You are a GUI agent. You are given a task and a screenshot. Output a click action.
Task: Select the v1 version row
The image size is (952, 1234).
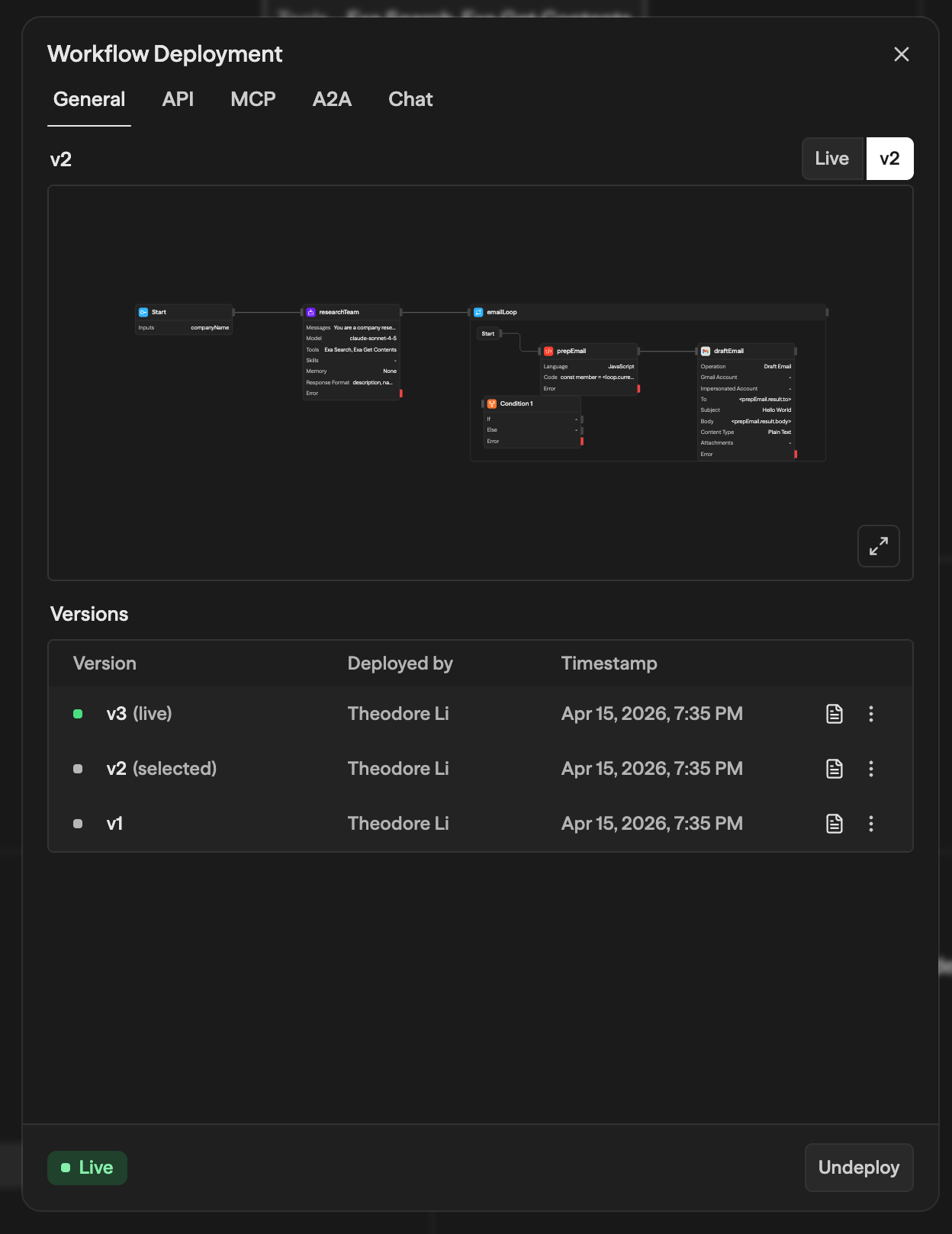tap(481, 824)
